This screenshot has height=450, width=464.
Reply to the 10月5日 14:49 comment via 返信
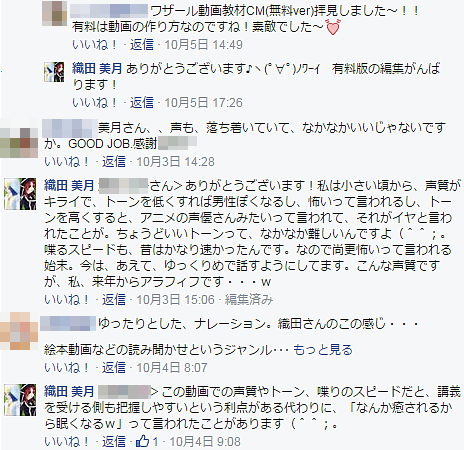tap(142, 44)
